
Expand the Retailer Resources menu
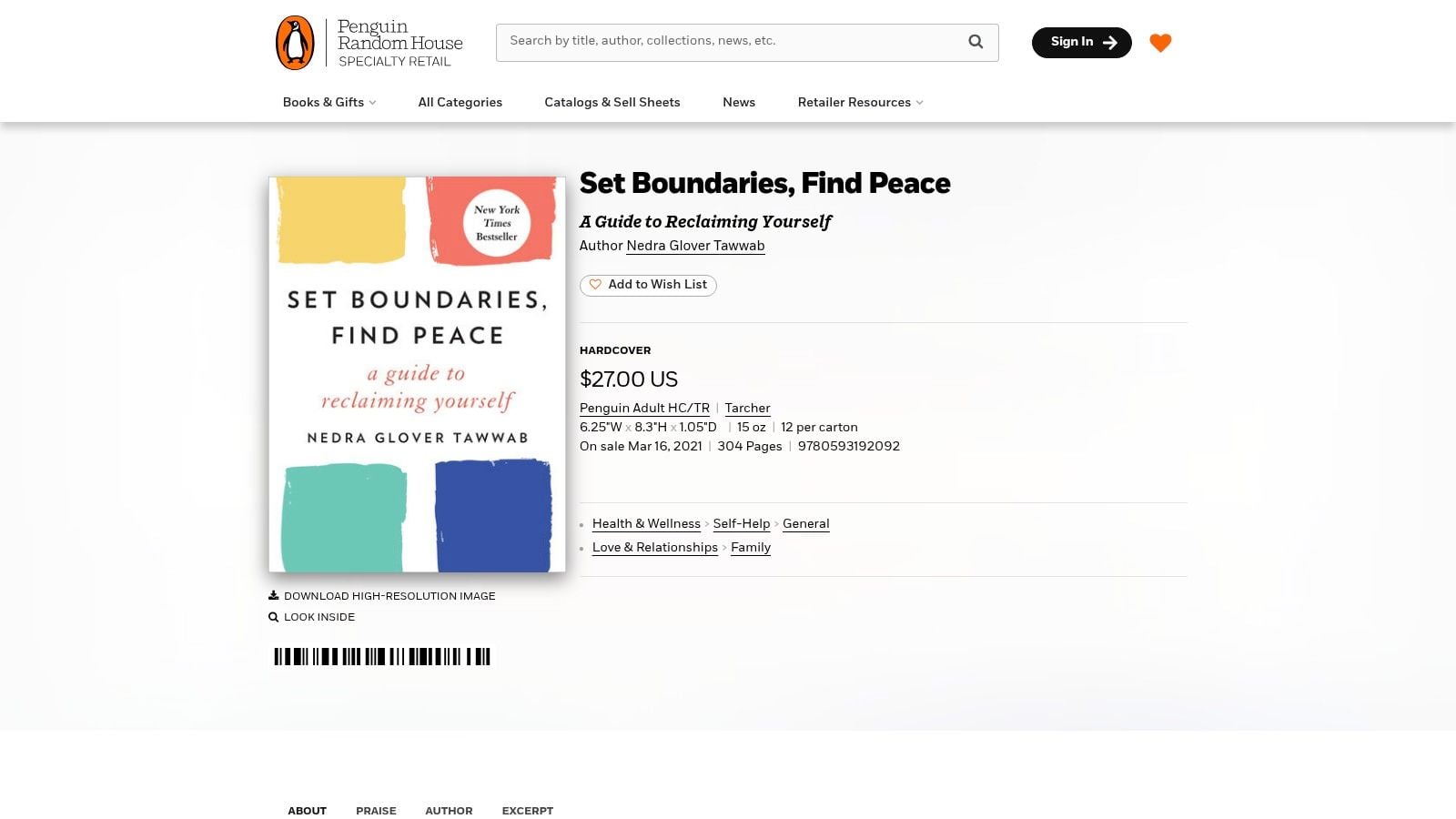click(860, 103)
